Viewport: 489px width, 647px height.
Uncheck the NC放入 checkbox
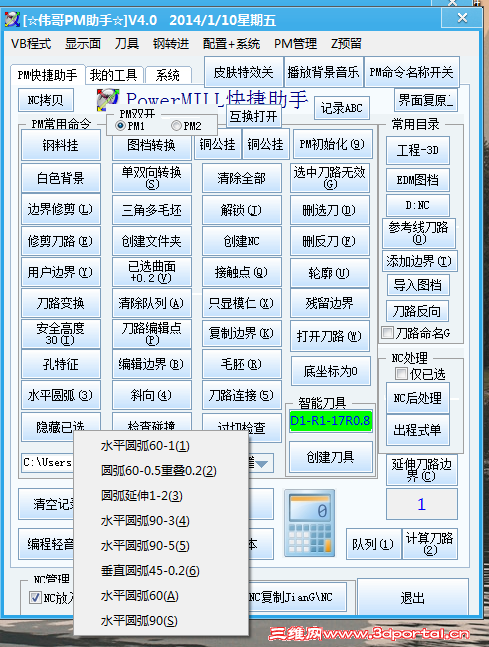click(x=35, y=597)
